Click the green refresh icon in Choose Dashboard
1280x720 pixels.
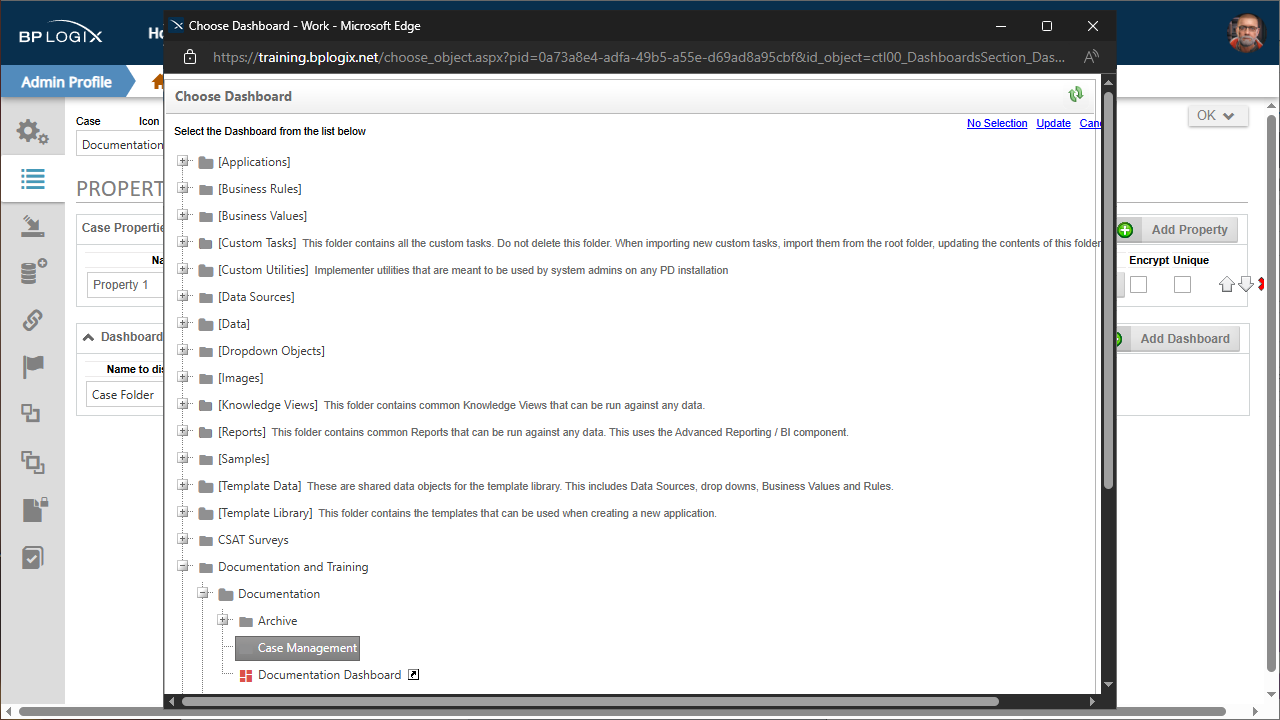tap(1075, 95)
